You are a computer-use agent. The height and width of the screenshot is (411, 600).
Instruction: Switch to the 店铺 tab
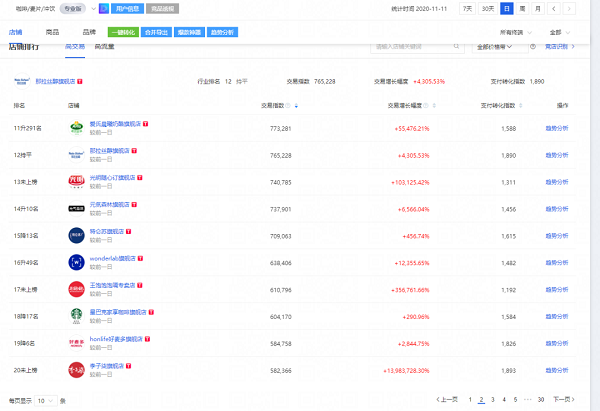coord(15,32)
